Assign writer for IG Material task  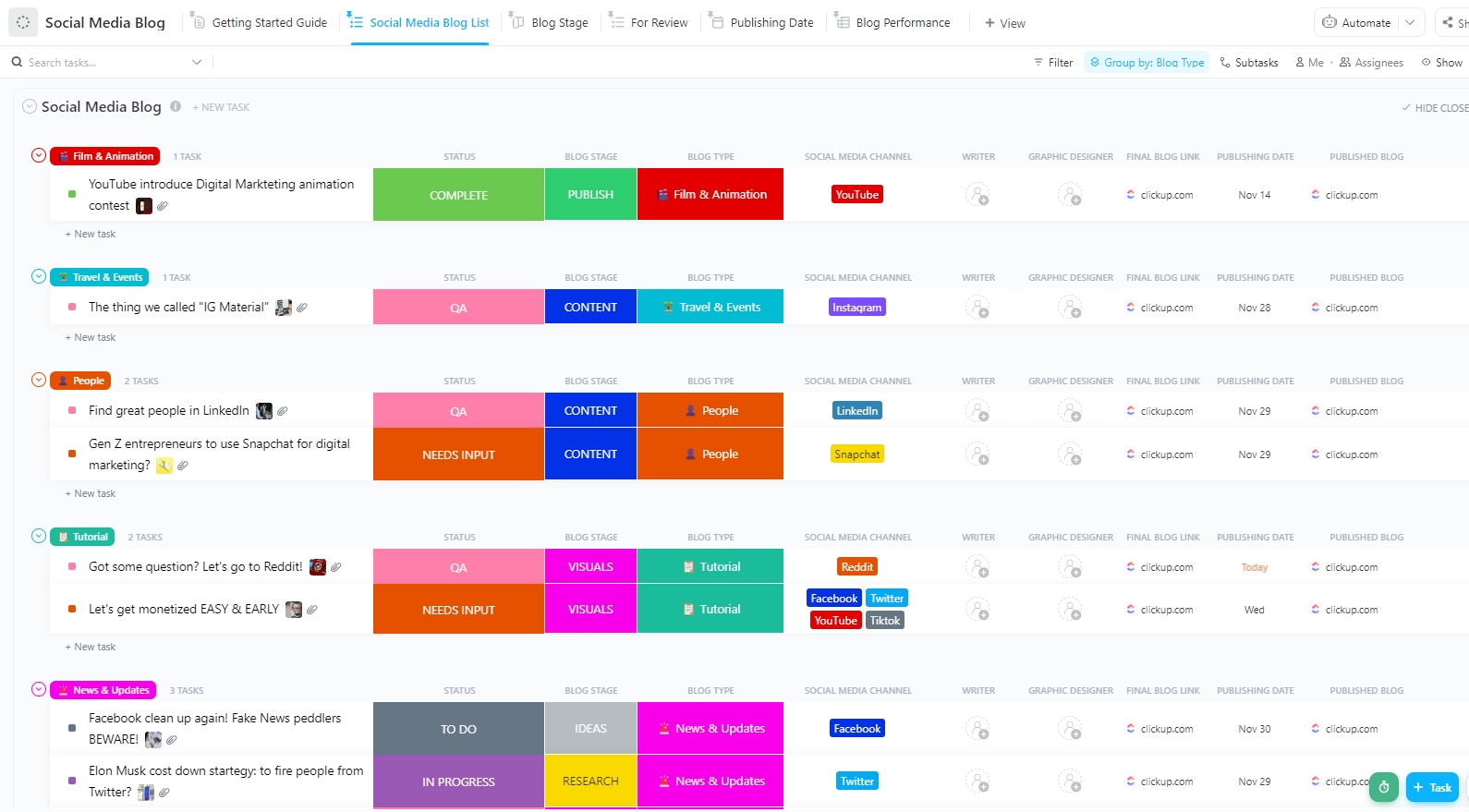click(977, 308)
